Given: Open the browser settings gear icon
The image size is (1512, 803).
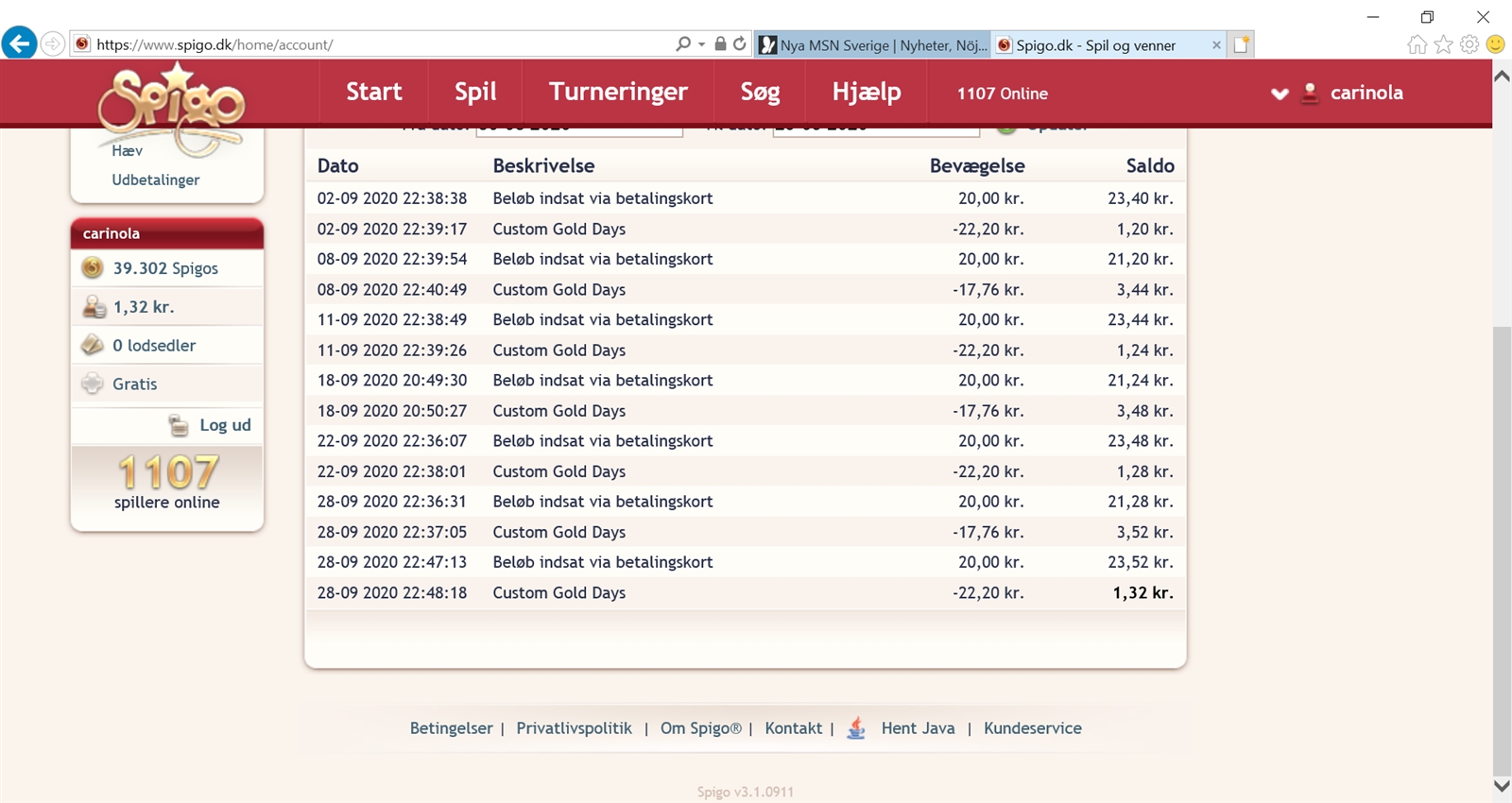Looking at the screenshot, I should pyautogui.click(x=1469, y=44).
